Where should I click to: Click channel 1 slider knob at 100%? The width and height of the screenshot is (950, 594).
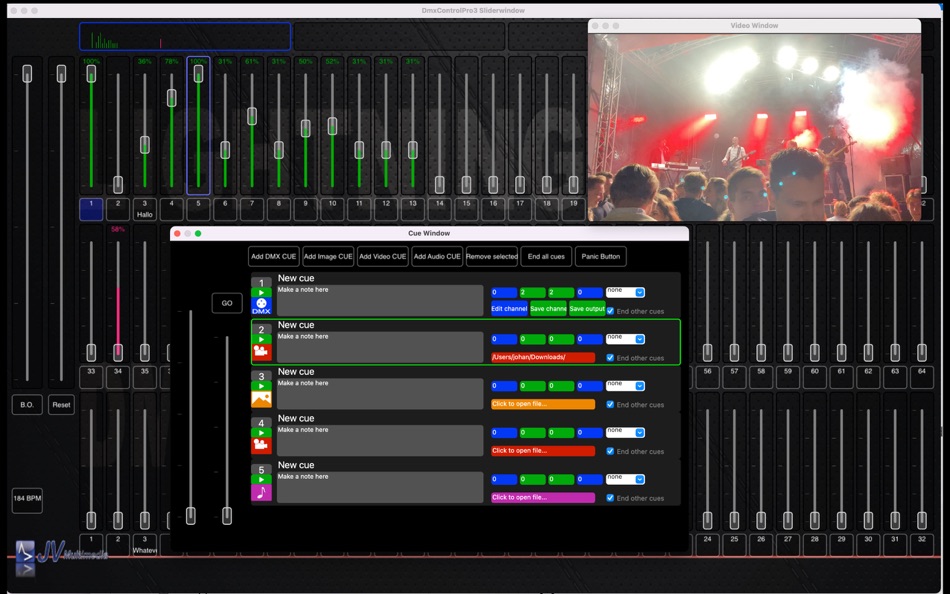[x=91, y=73]
